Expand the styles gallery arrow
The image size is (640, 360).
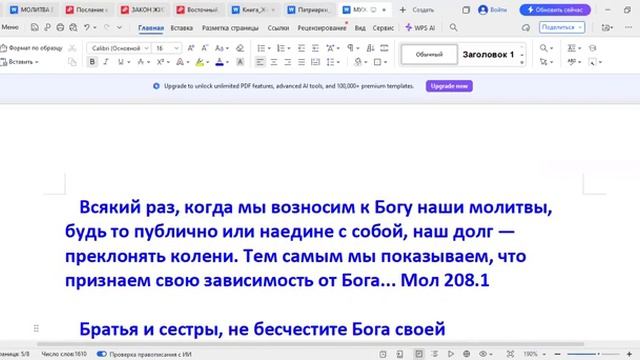pos(522,63)
